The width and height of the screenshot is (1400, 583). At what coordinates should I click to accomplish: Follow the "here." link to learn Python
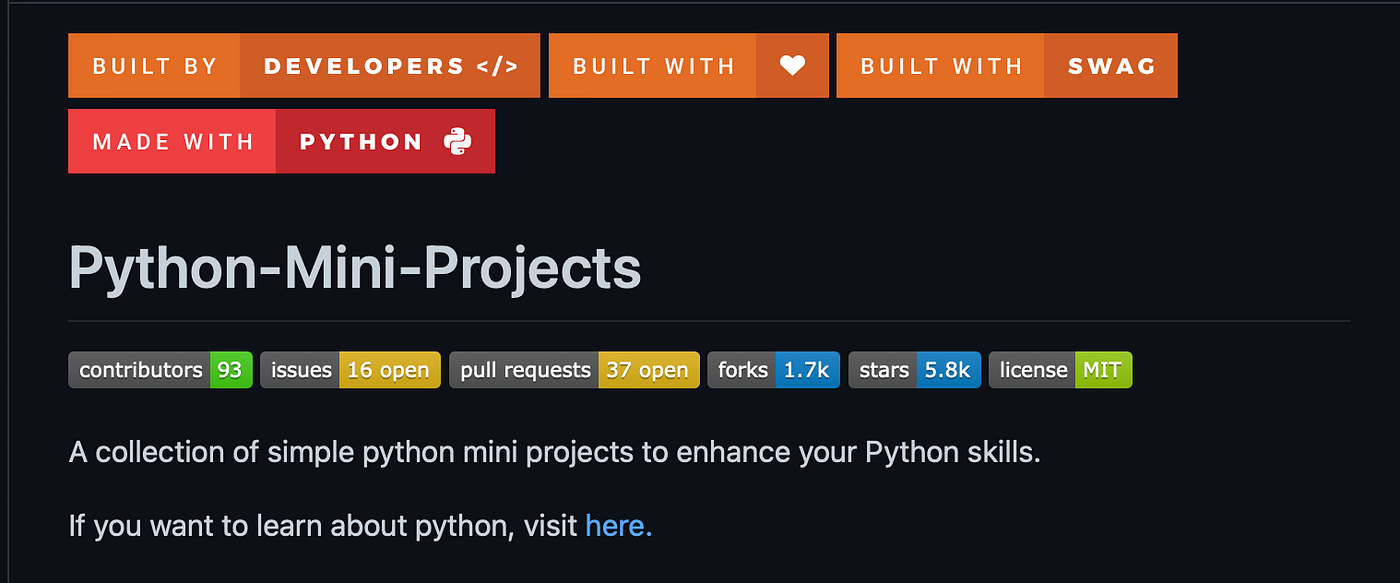coord(618,525)
